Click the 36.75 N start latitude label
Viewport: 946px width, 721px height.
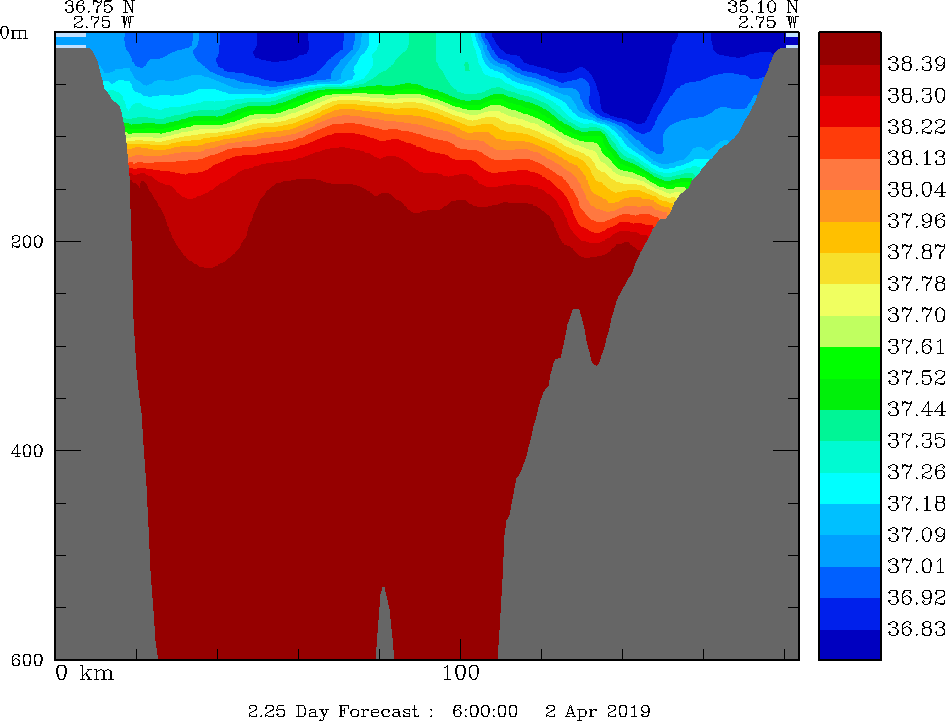tap(99, 7)
